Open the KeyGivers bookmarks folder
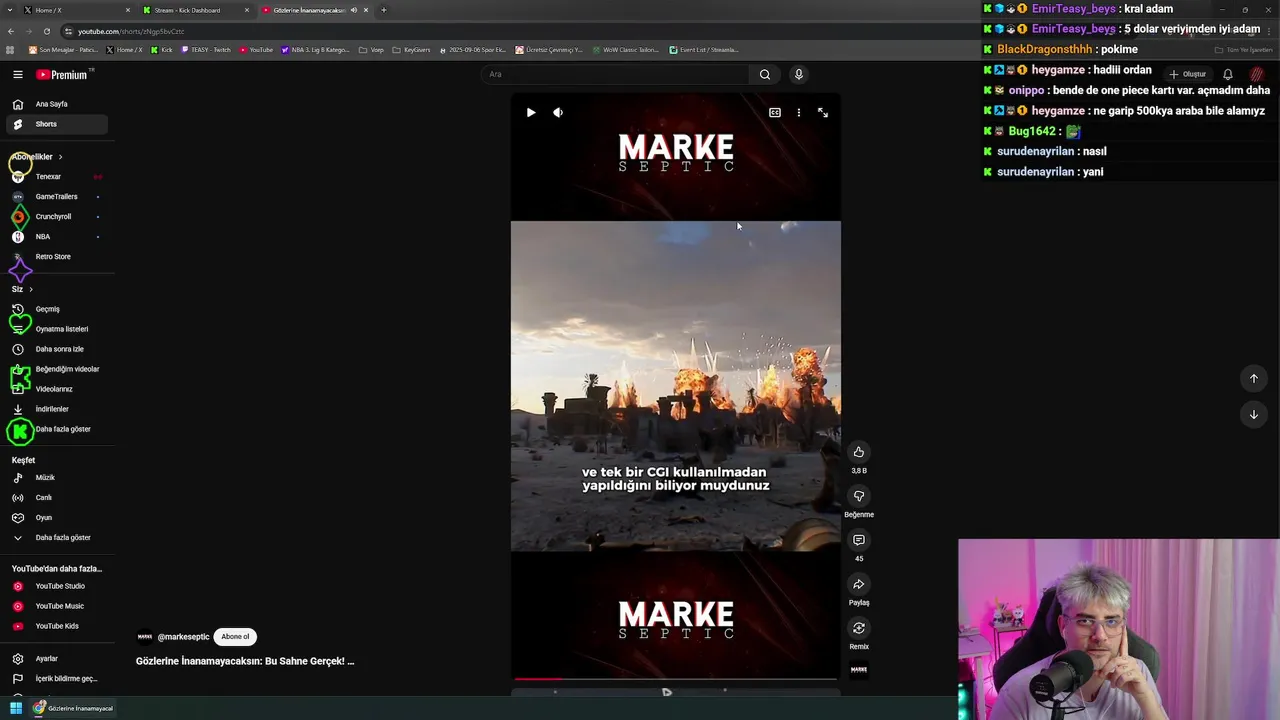1280x720 pixels. point(411,50)
